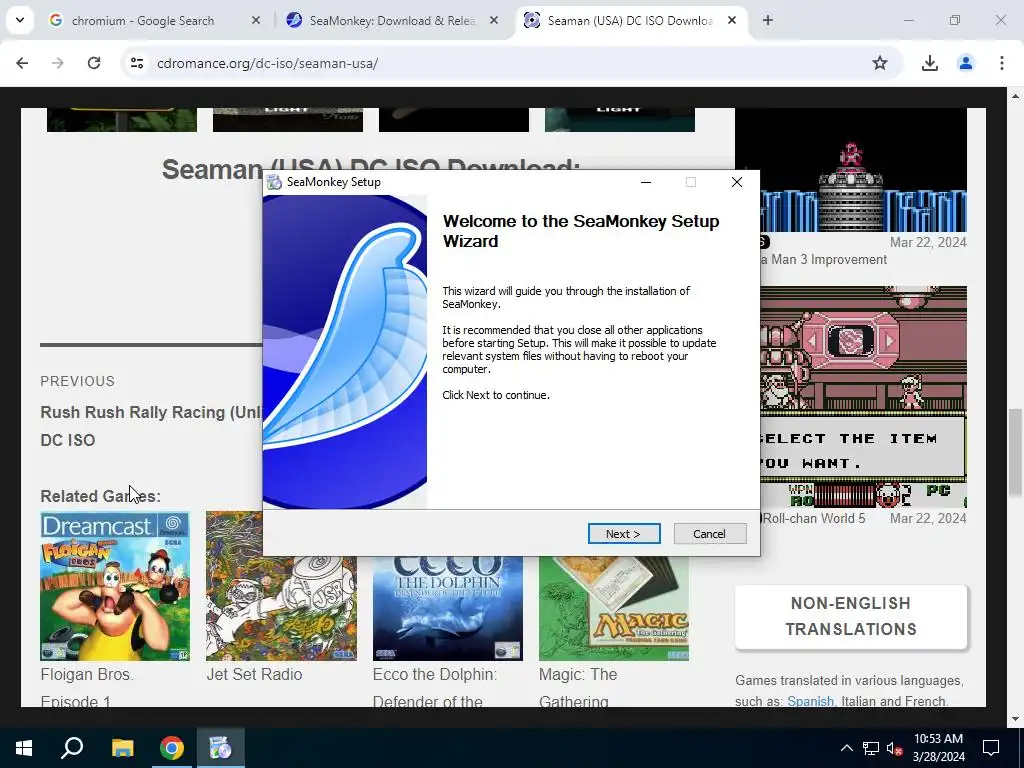Click Chrome icon in taskbar

(x=172, y=748)
